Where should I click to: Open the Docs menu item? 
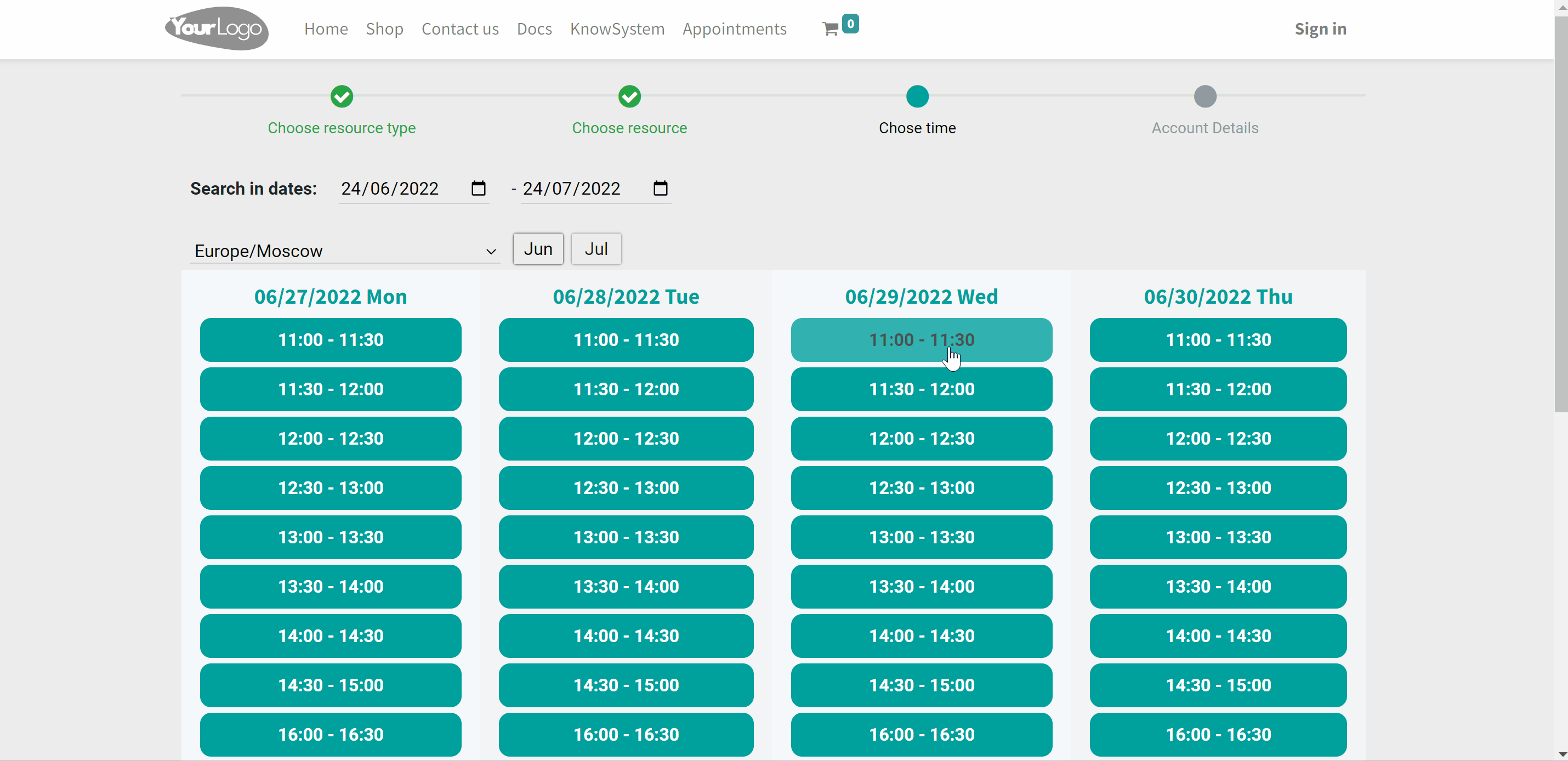tap(534, 29)
